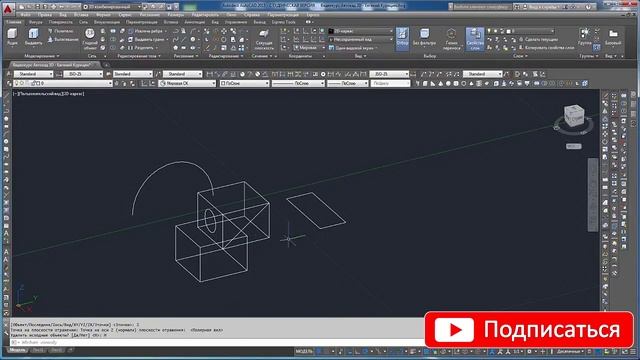Click the Без фильтра selection filter
Screen dimensions: 640x360
[x=424, y=37]
